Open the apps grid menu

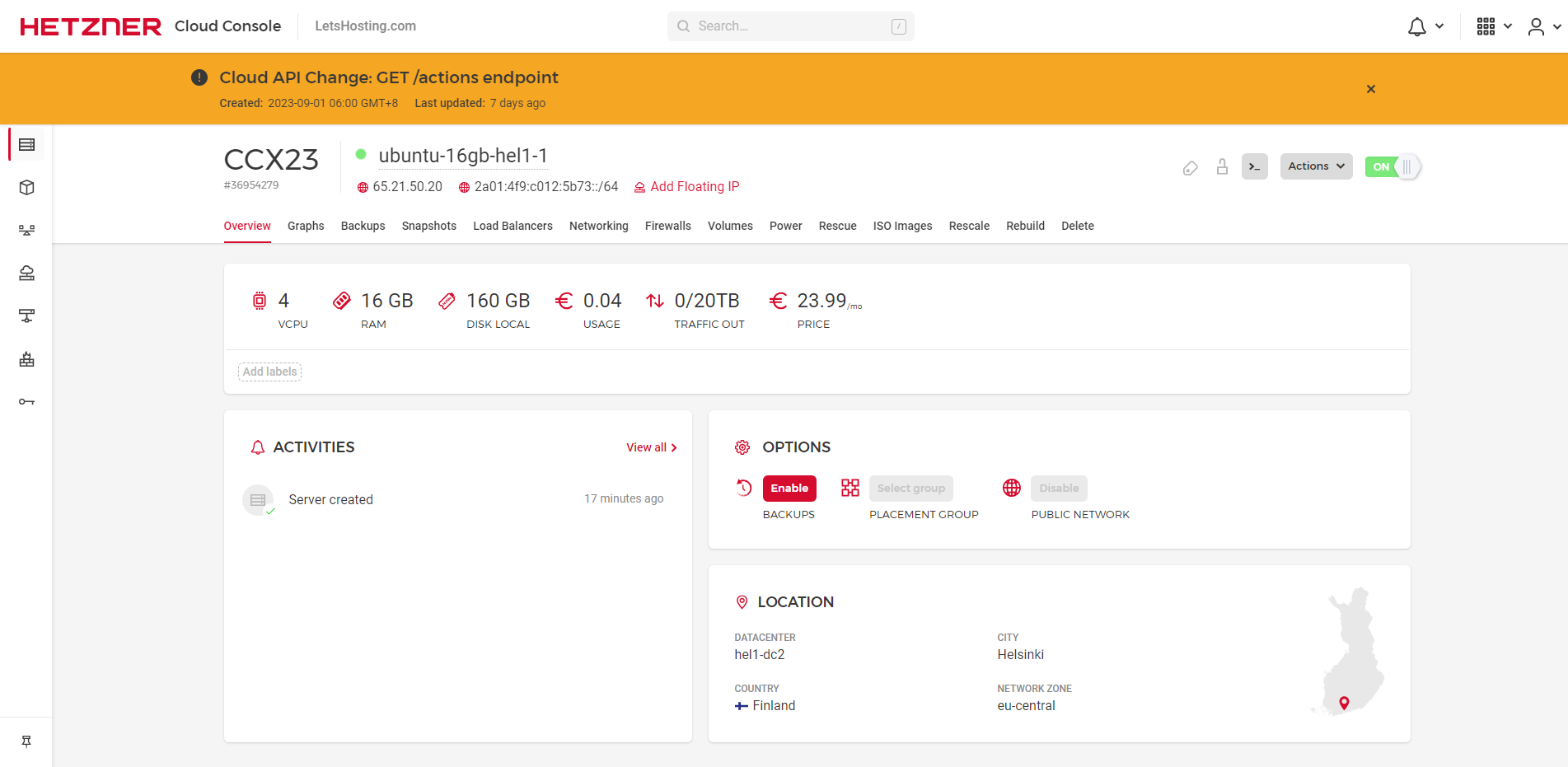click(1486, 26)
